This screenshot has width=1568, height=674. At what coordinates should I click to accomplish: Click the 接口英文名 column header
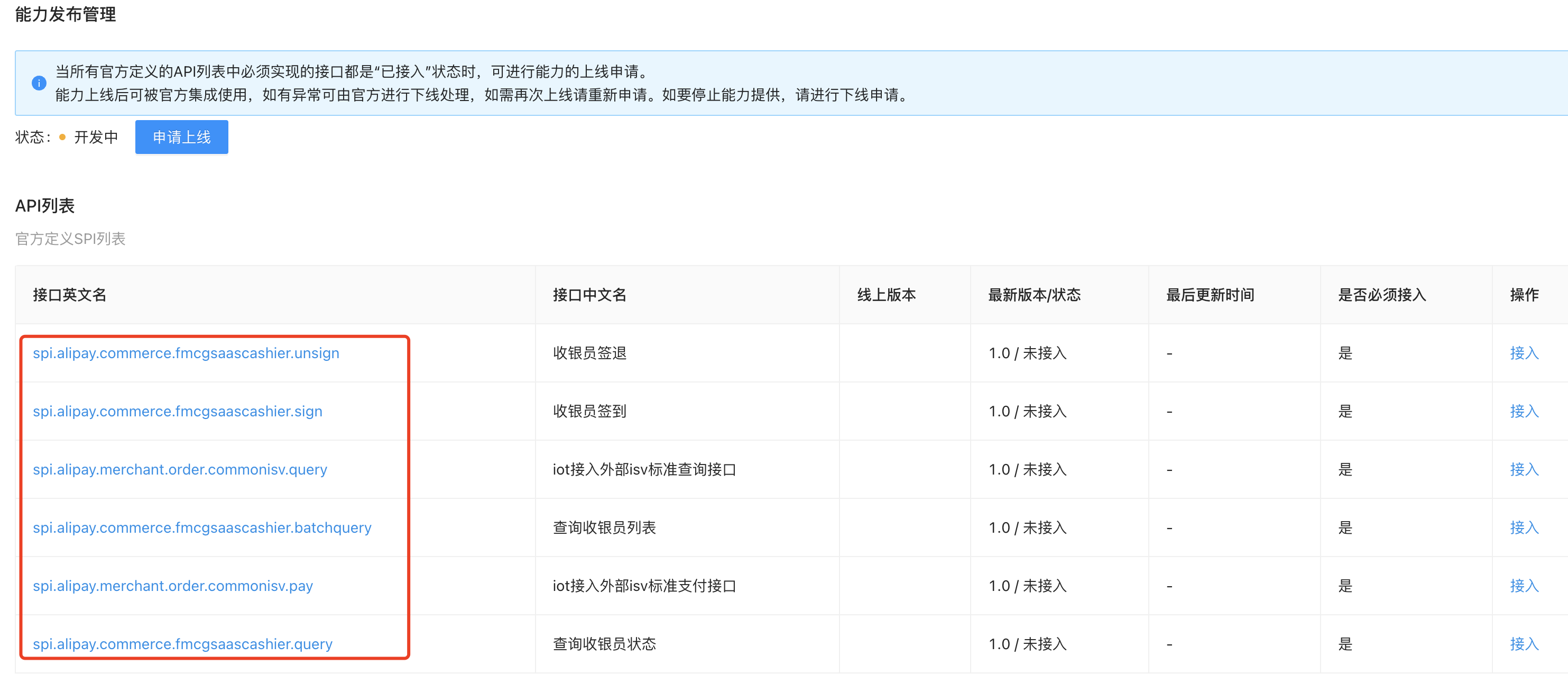pyautogui.click(x=69, y=295)
